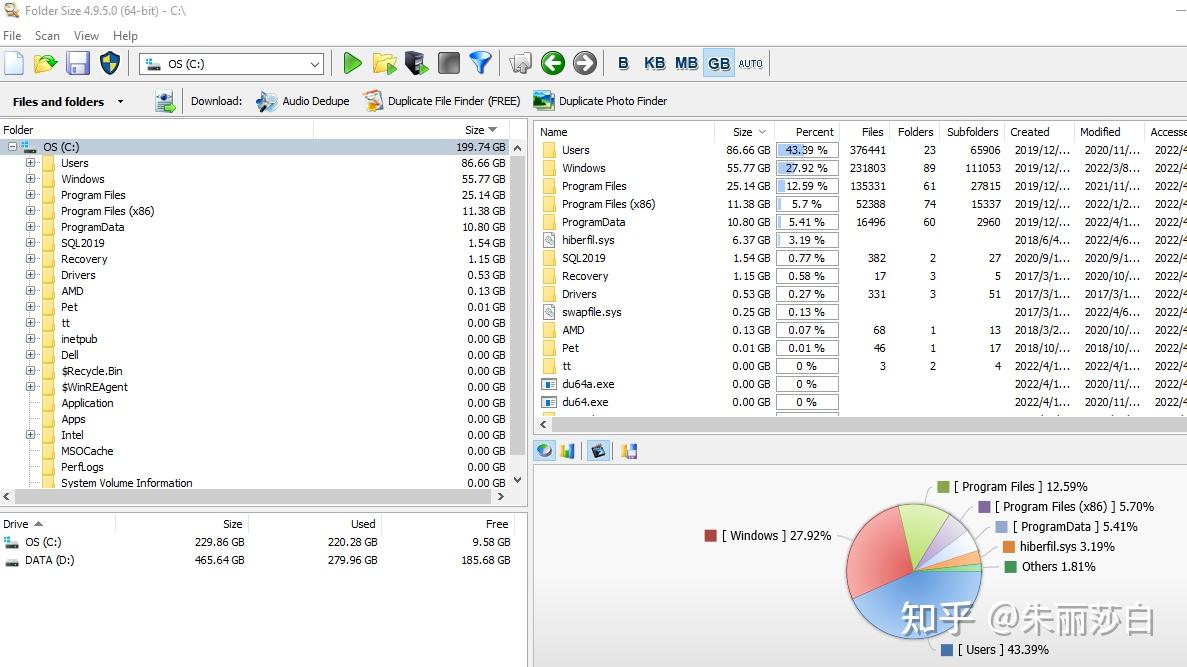
Task: Select System Volume Information tree folder
Action: pos(126,483)
